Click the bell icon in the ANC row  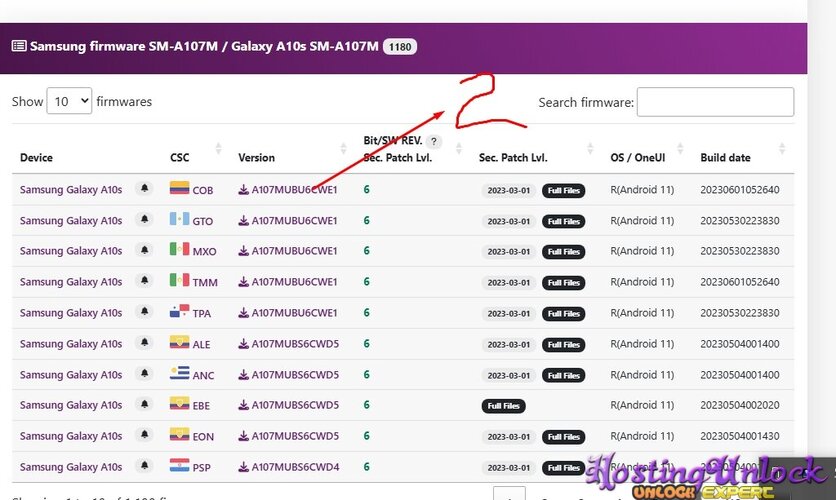click(x=144, y=373)
